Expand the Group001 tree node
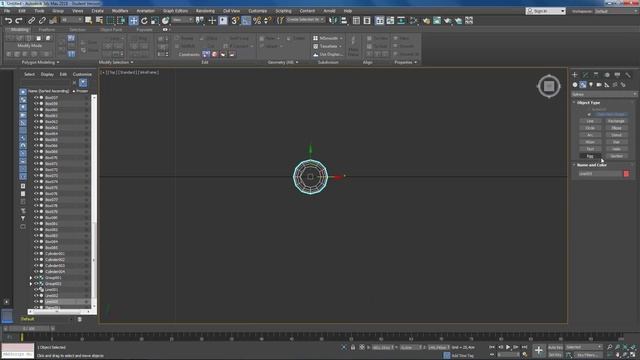The width and height of the screenshot is (640, 360). pos(31,278)
